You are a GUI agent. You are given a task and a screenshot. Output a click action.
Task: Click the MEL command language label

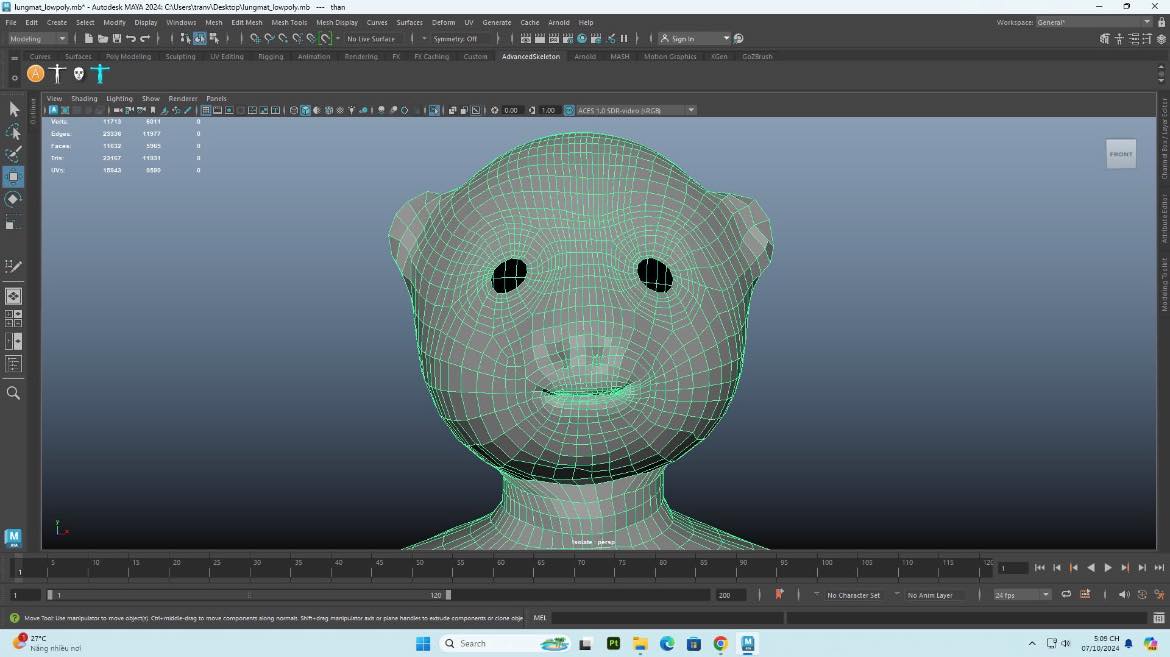pyautogui.click(x=539, y=617)
